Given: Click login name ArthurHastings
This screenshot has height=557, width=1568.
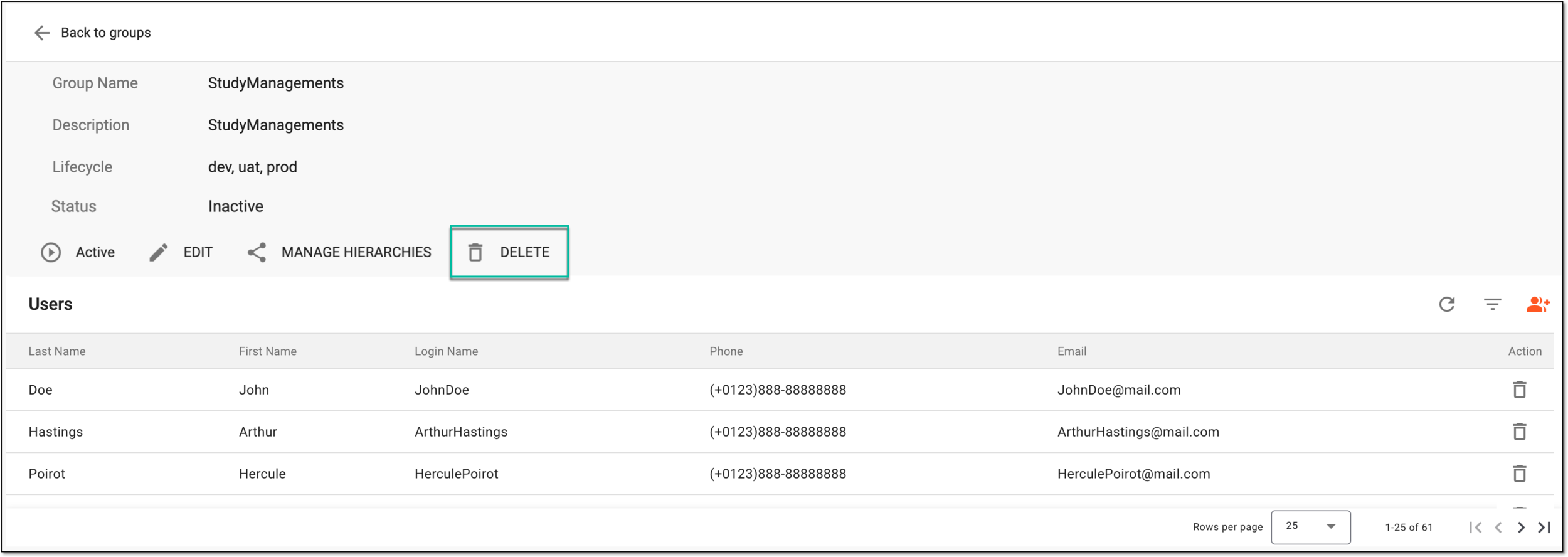Looking at the screenshot, I should (461, 432).
